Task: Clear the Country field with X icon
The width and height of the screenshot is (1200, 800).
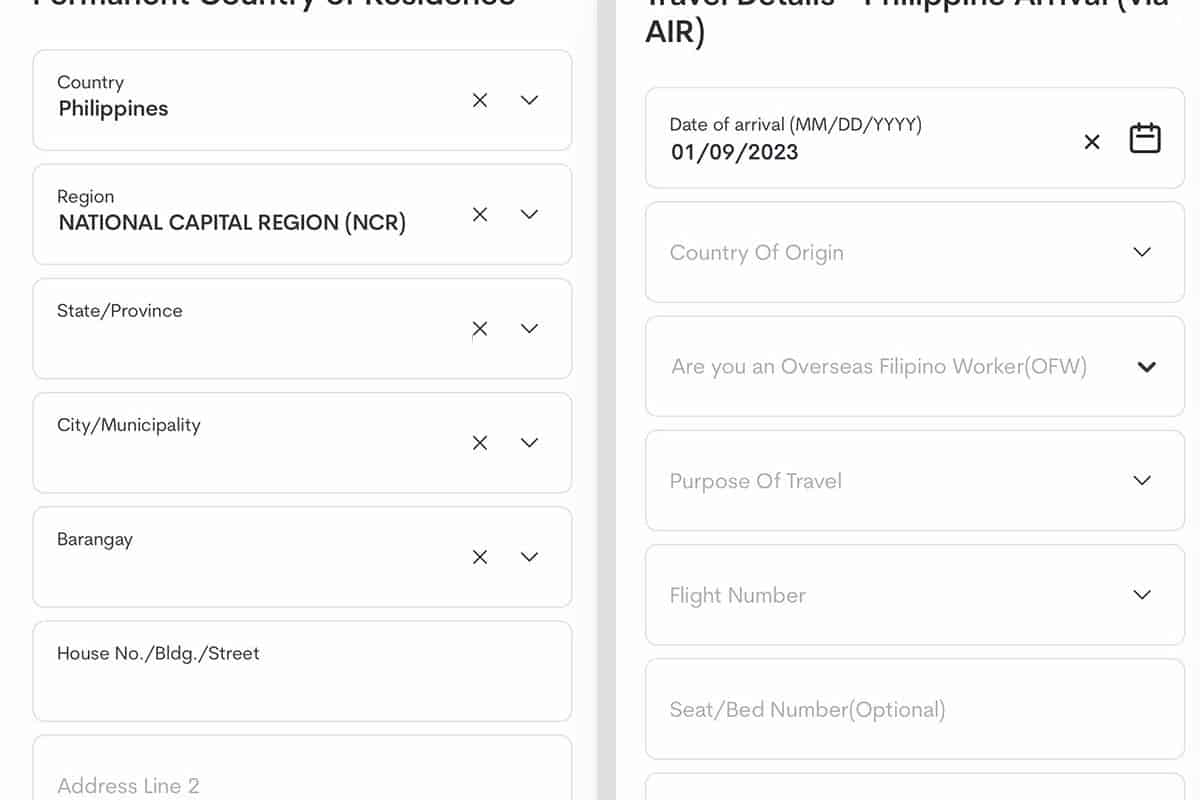Action: (x=480, y=100)
